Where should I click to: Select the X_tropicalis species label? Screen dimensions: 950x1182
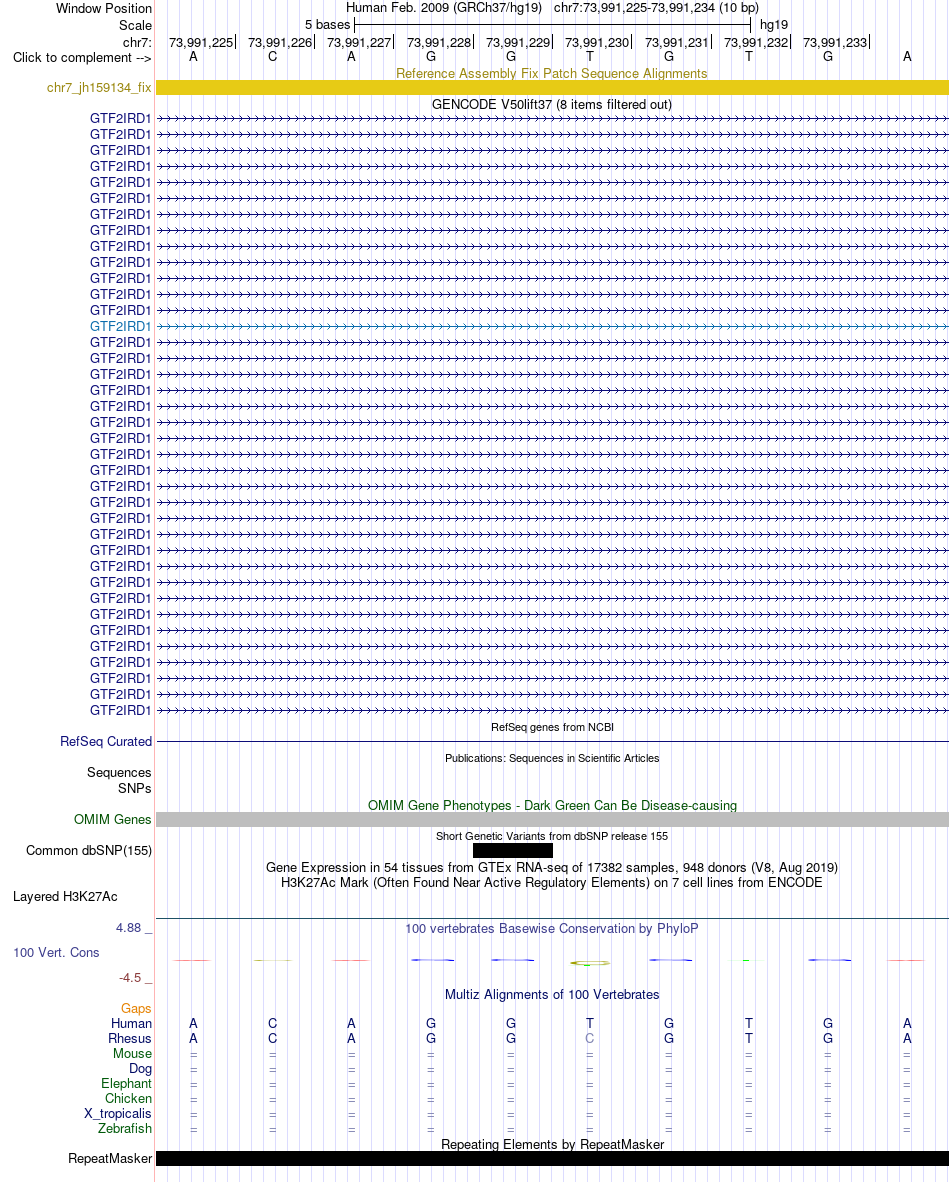click(x=118, y=1114)
